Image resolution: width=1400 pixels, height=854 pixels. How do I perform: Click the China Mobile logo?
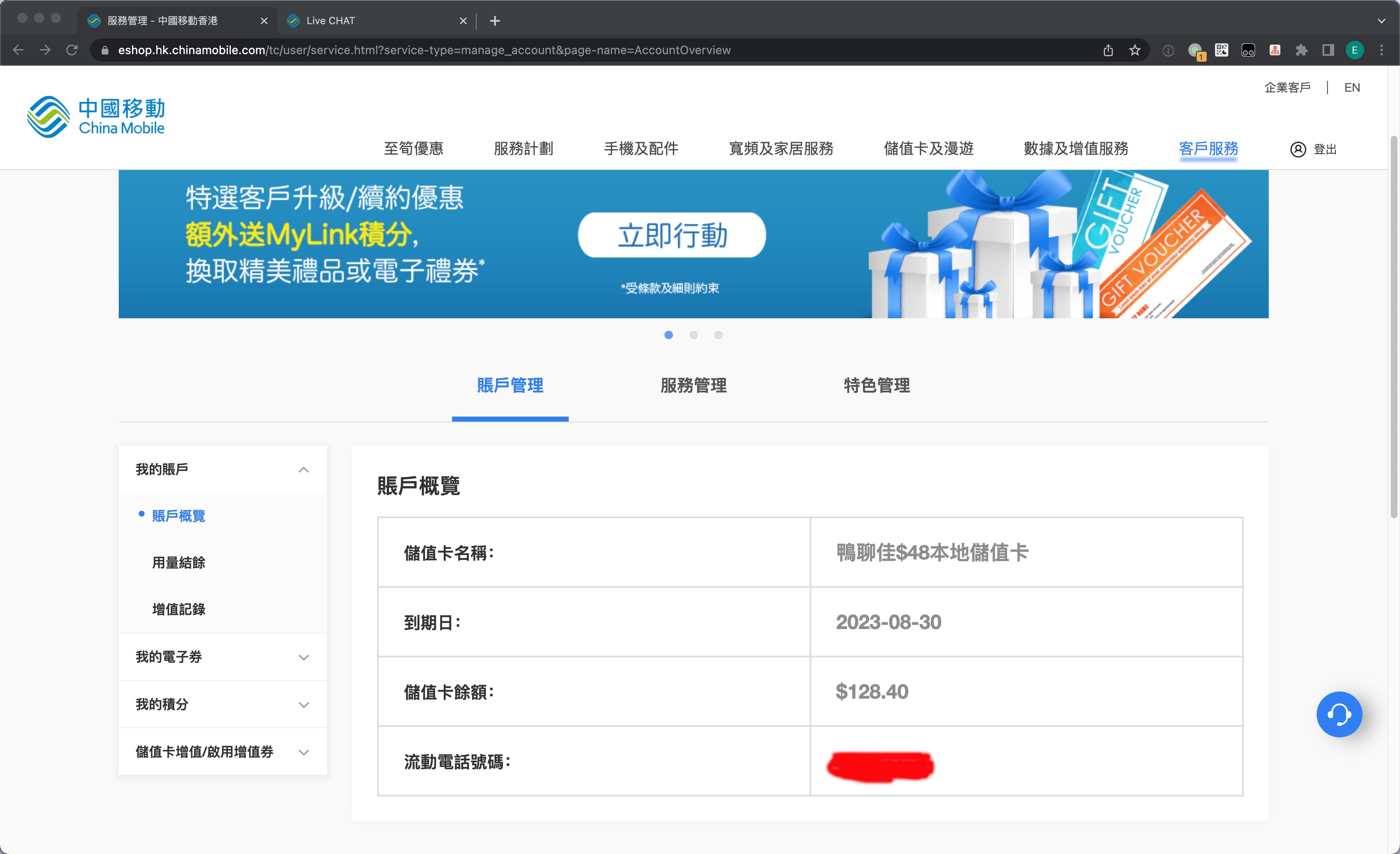click(x=96, y=117)
